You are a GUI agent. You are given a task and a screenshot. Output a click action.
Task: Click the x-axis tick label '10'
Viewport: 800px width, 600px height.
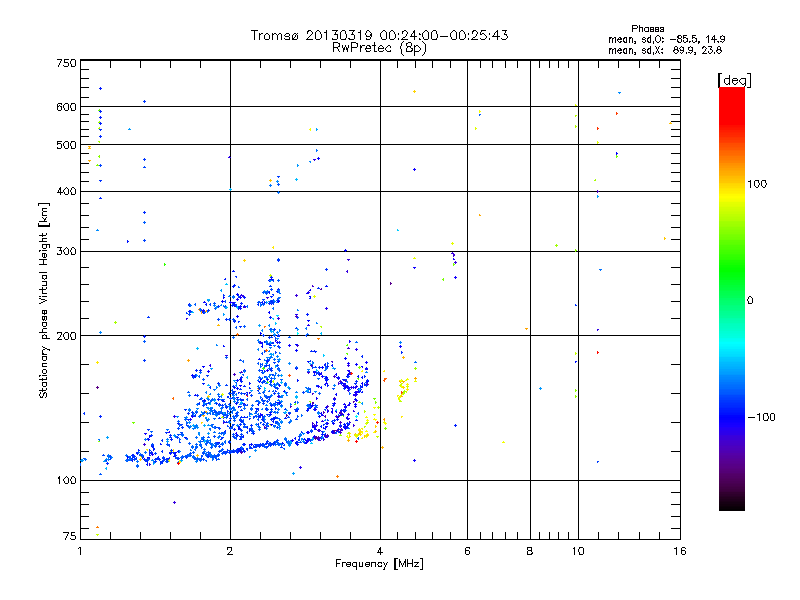point(578,551)
